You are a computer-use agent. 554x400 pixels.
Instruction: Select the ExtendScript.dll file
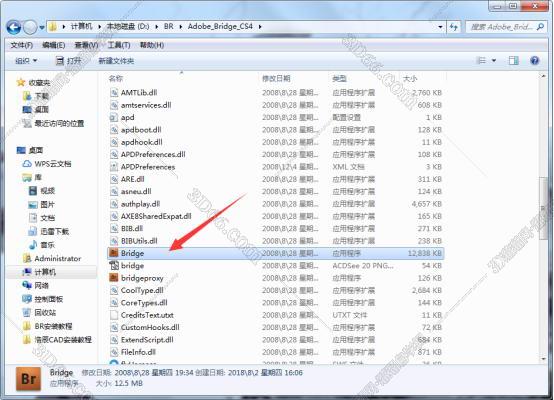pyautogui.click(x=147, y=340)
